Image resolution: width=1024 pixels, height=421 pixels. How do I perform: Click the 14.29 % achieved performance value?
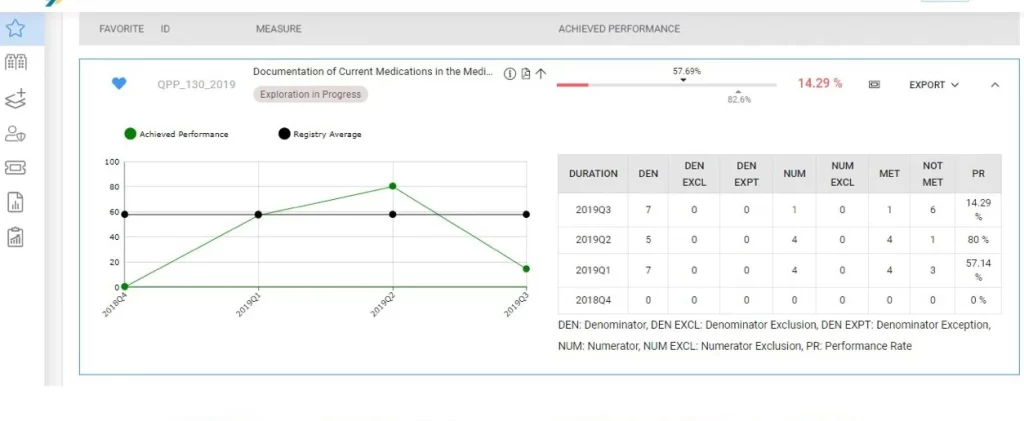(x=820, y=84)
